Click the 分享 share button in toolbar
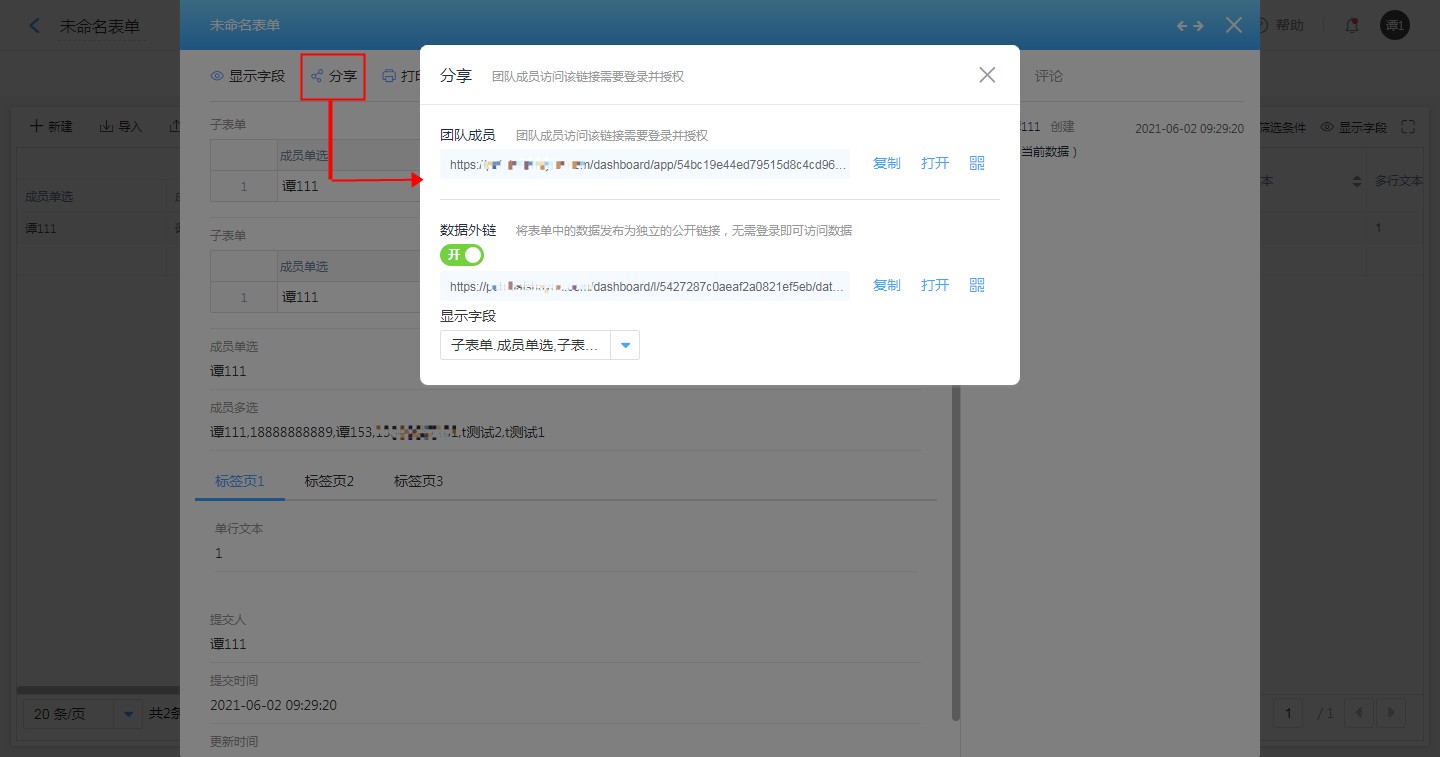 point(333,76)
